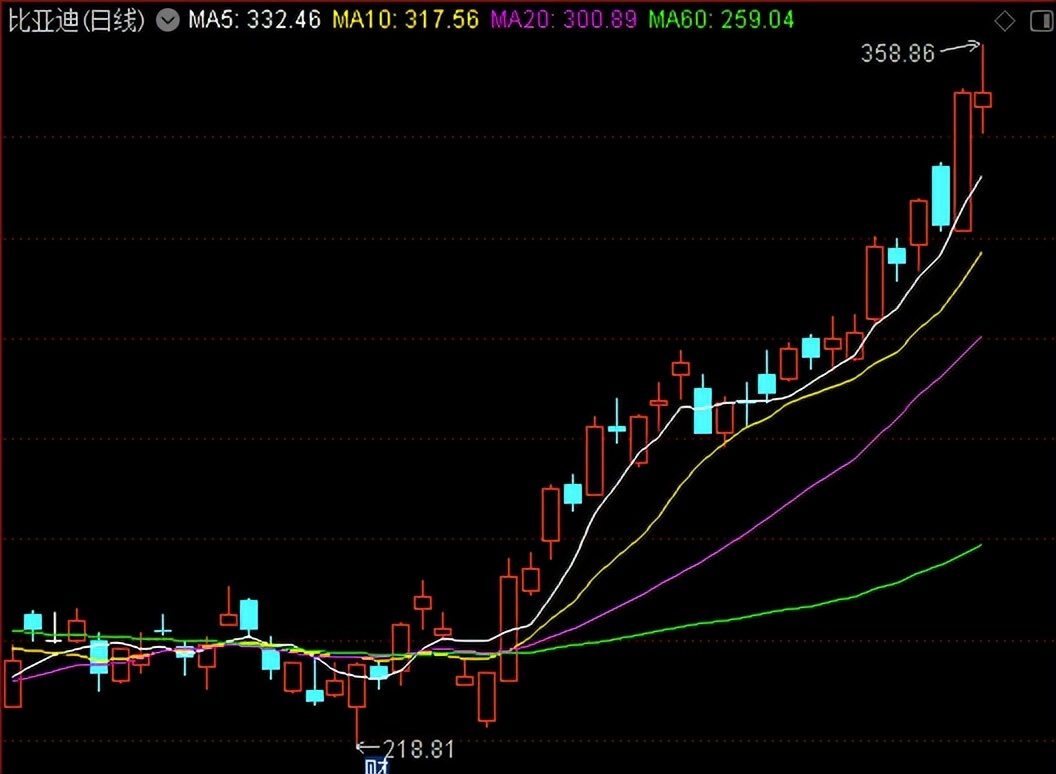Screen dimensions: 1056x774
Task: Click the MA60: 259.04 indicator label
Action: coord(721,20)
